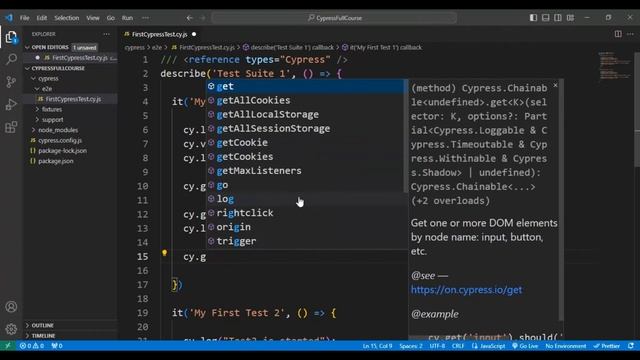Viewport: 640px width, 360px height.
Task: Open the Extensions view
Action: (x=11, y=127)
